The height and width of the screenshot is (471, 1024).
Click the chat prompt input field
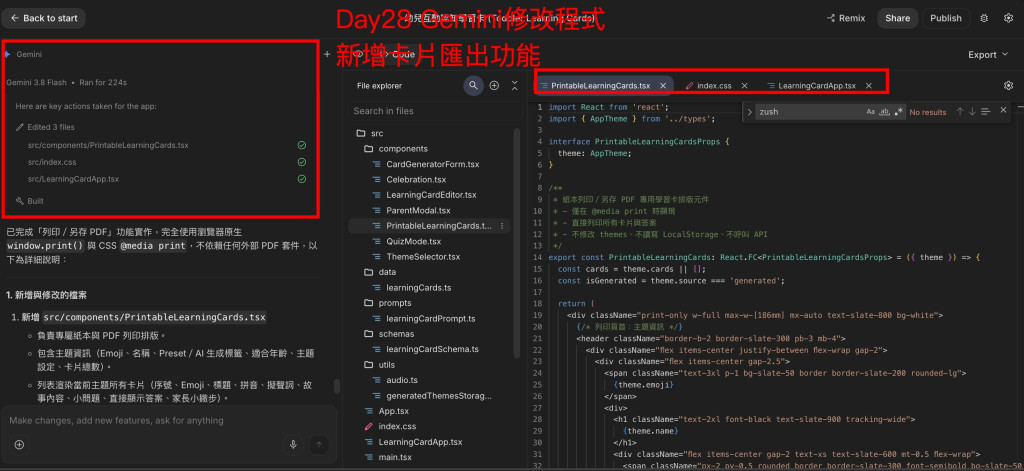tap(169, 421)
